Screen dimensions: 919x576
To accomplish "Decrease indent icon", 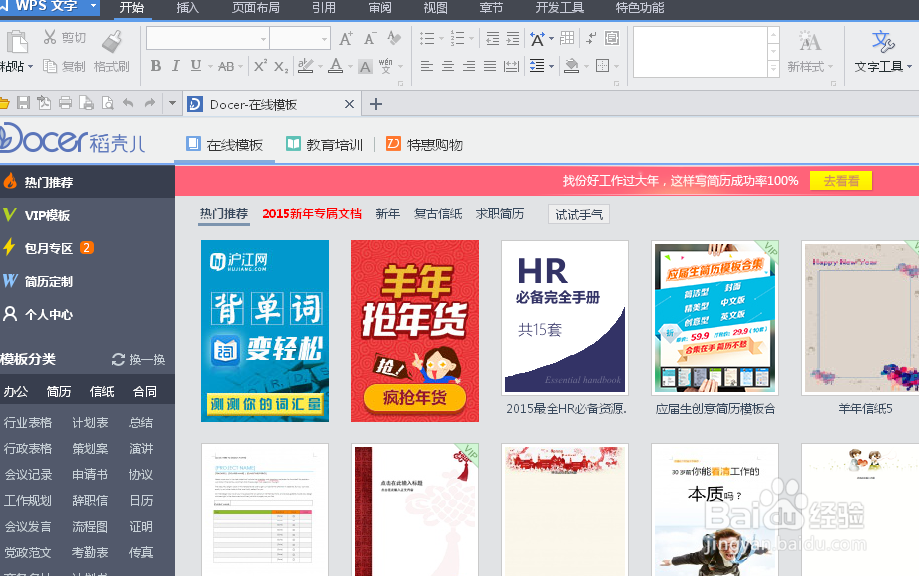I will point(492,39).
